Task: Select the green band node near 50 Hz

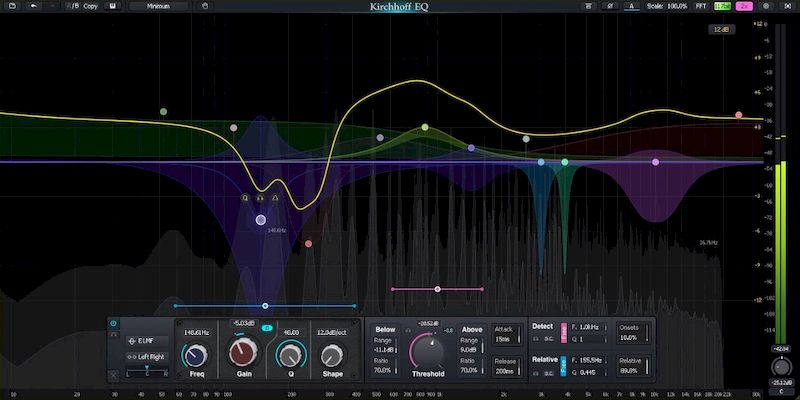Action: tap(163, 112)
